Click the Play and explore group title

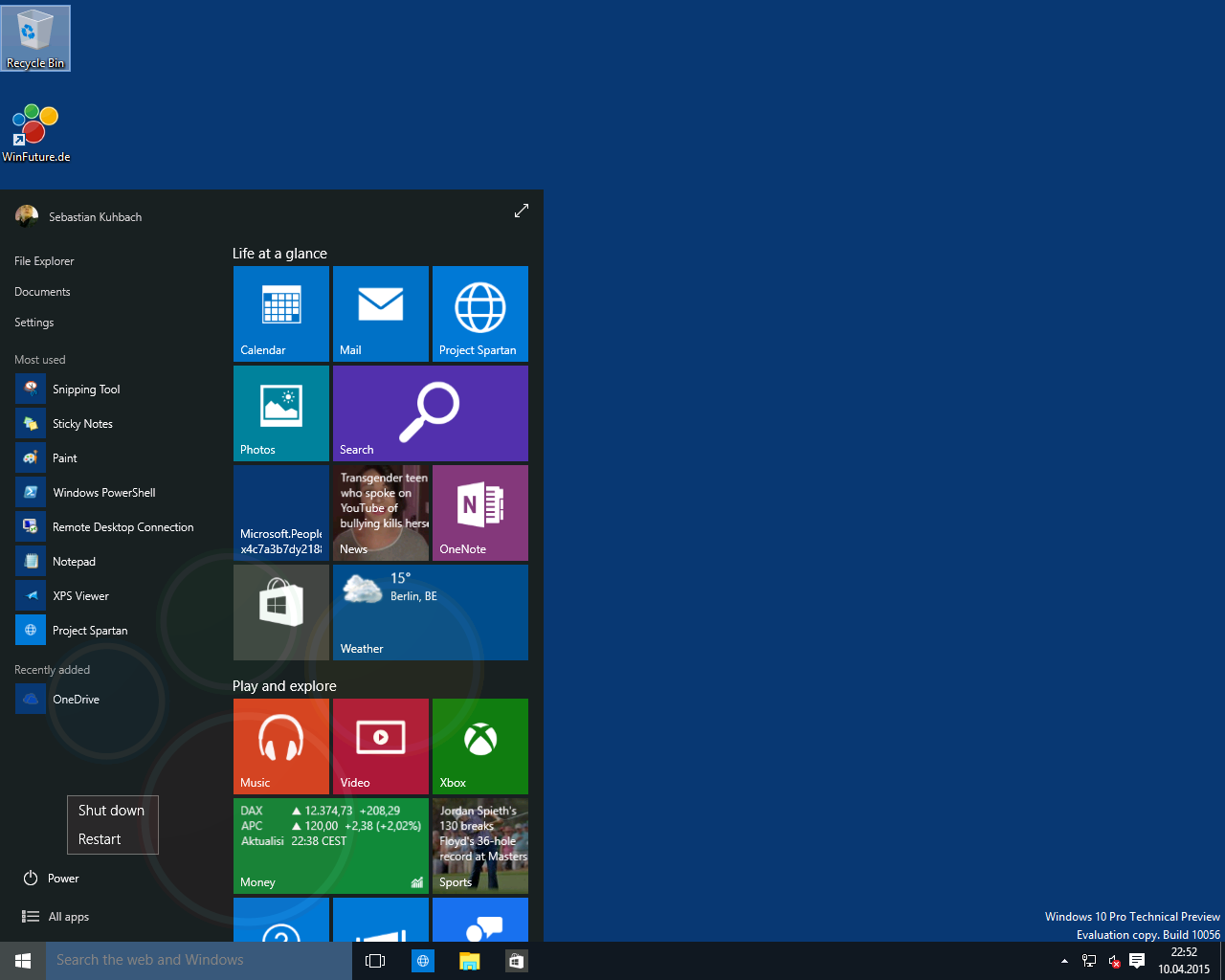(x=284, y=686)
